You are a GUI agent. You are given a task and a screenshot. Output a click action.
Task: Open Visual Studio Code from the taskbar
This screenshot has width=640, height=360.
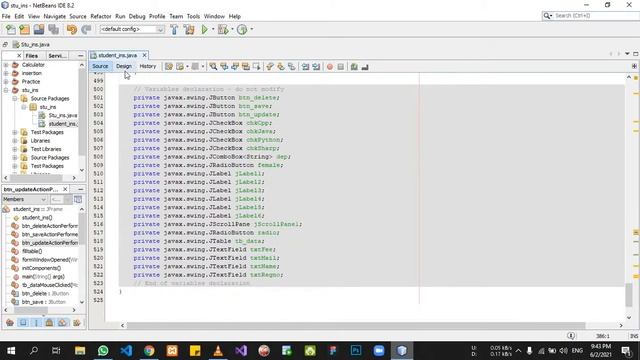pos(126,350)
